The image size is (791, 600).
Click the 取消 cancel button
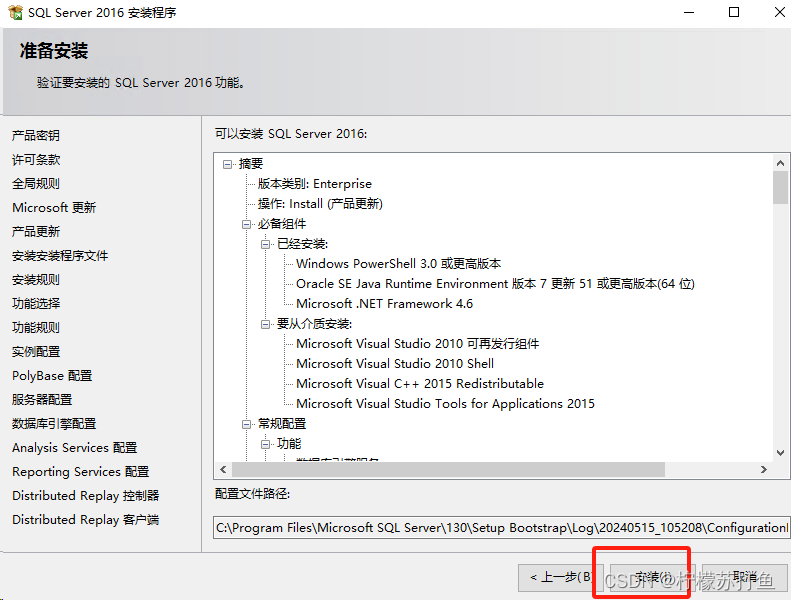745,577
